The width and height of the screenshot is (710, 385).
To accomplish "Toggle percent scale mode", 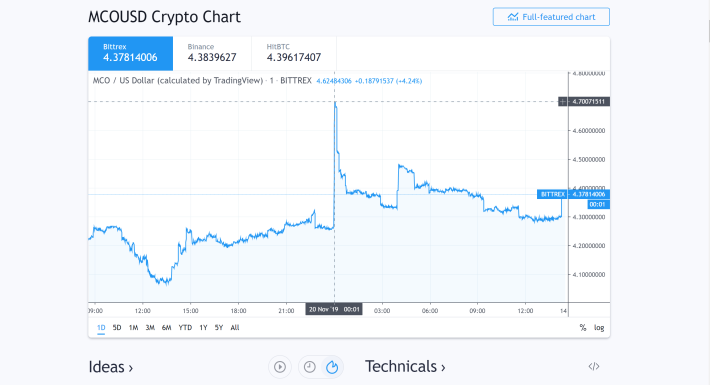I will pos(583,327).
